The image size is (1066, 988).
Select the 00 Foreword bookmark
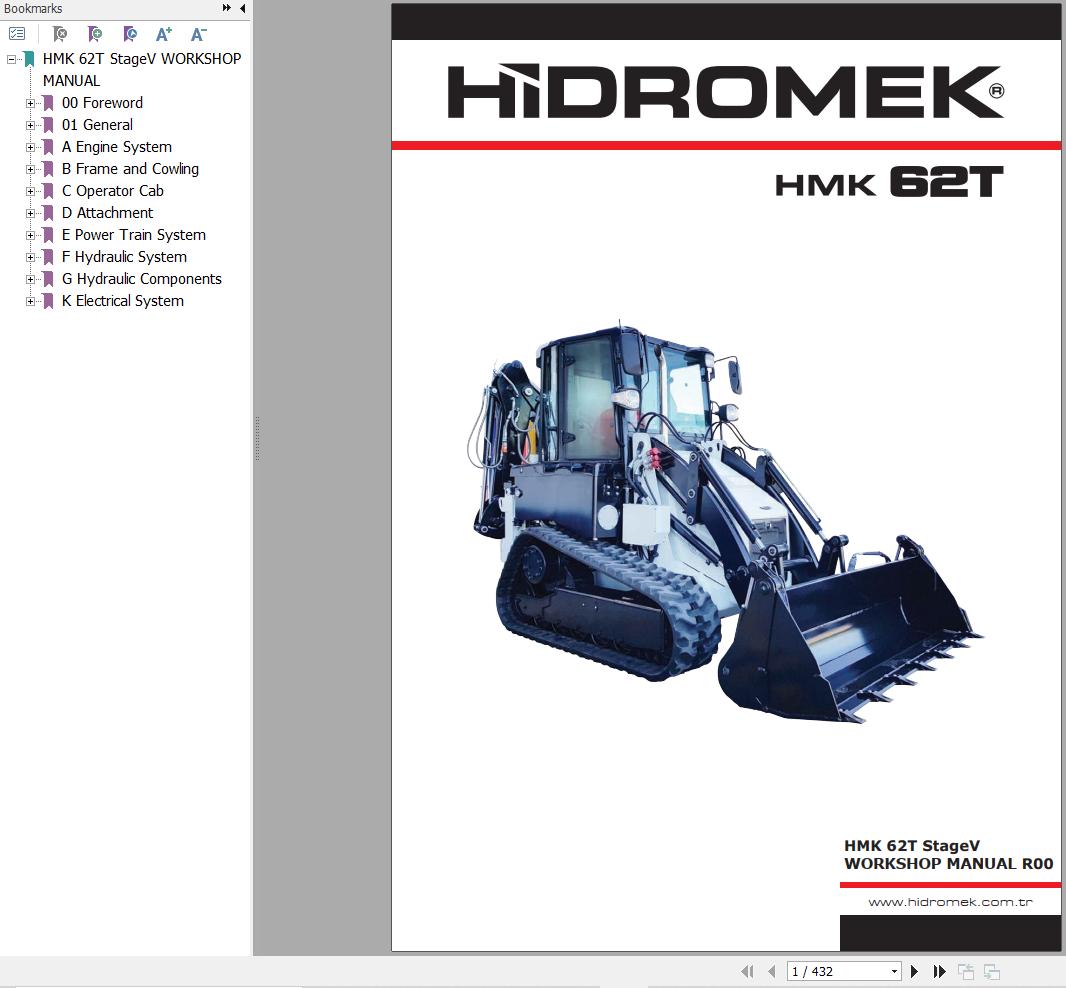(x=102, y=103)
